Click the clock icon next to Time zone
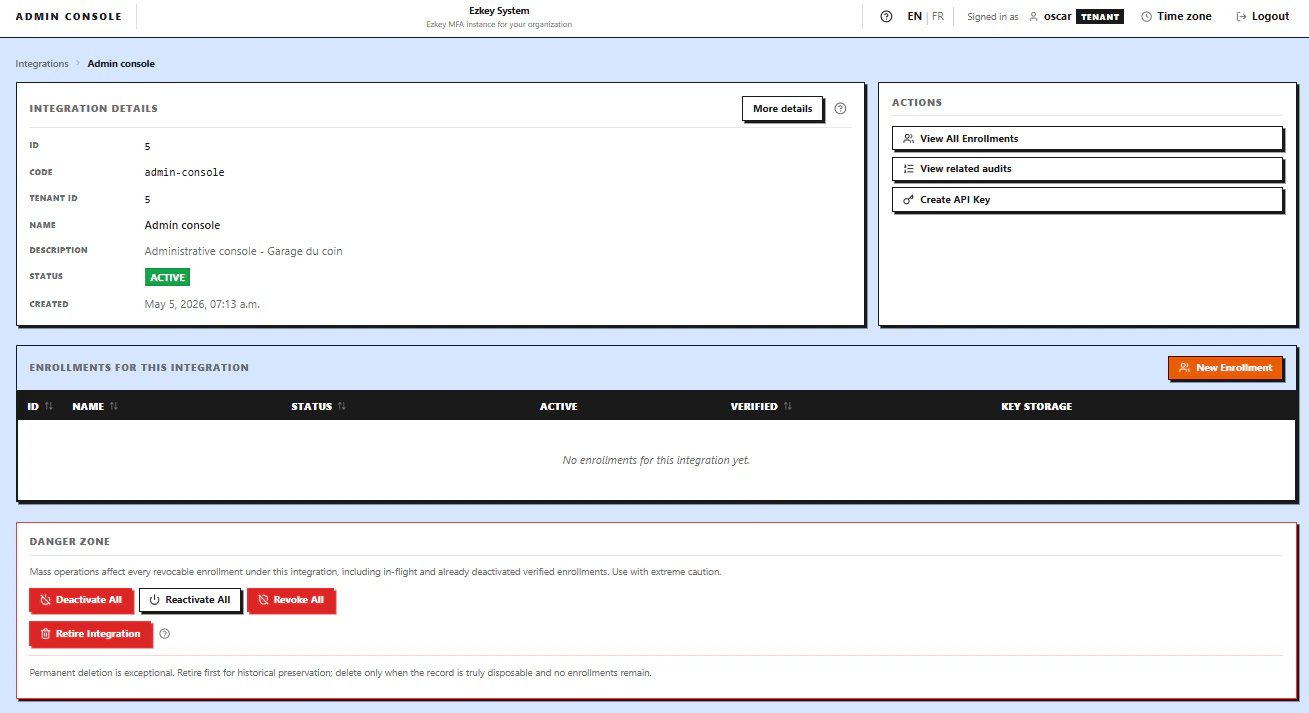The image size is (1309, 713). click(1146, 17)
